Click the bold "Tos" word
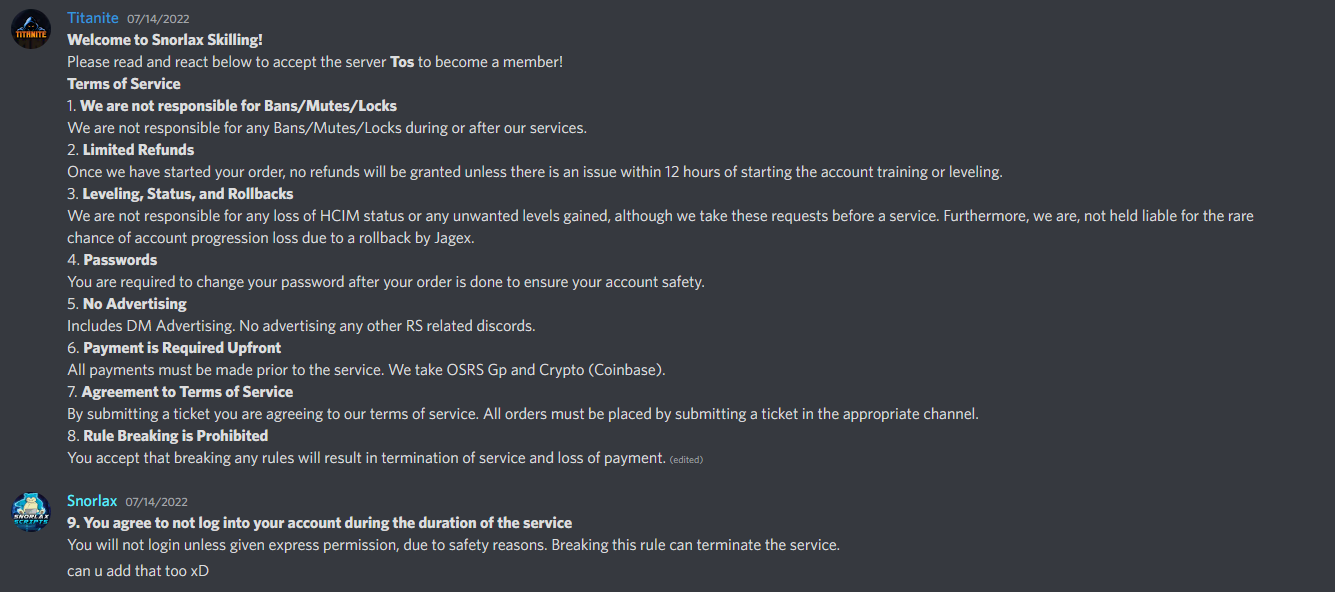Screen dimensions: 1335x592 (402, 62)
